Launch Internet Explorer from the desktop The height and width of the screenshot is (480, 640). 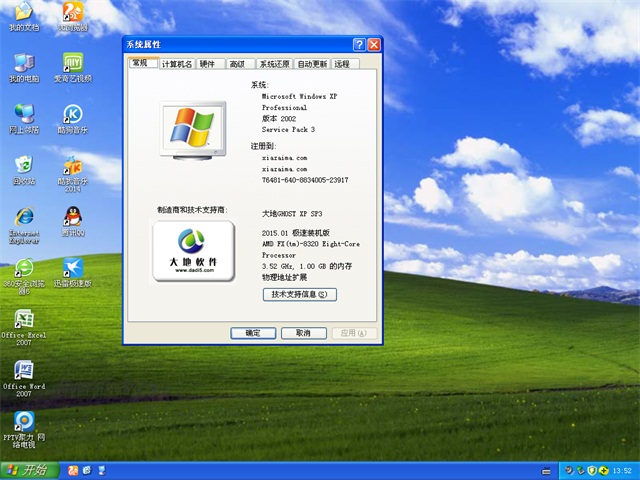click(23, 218)
